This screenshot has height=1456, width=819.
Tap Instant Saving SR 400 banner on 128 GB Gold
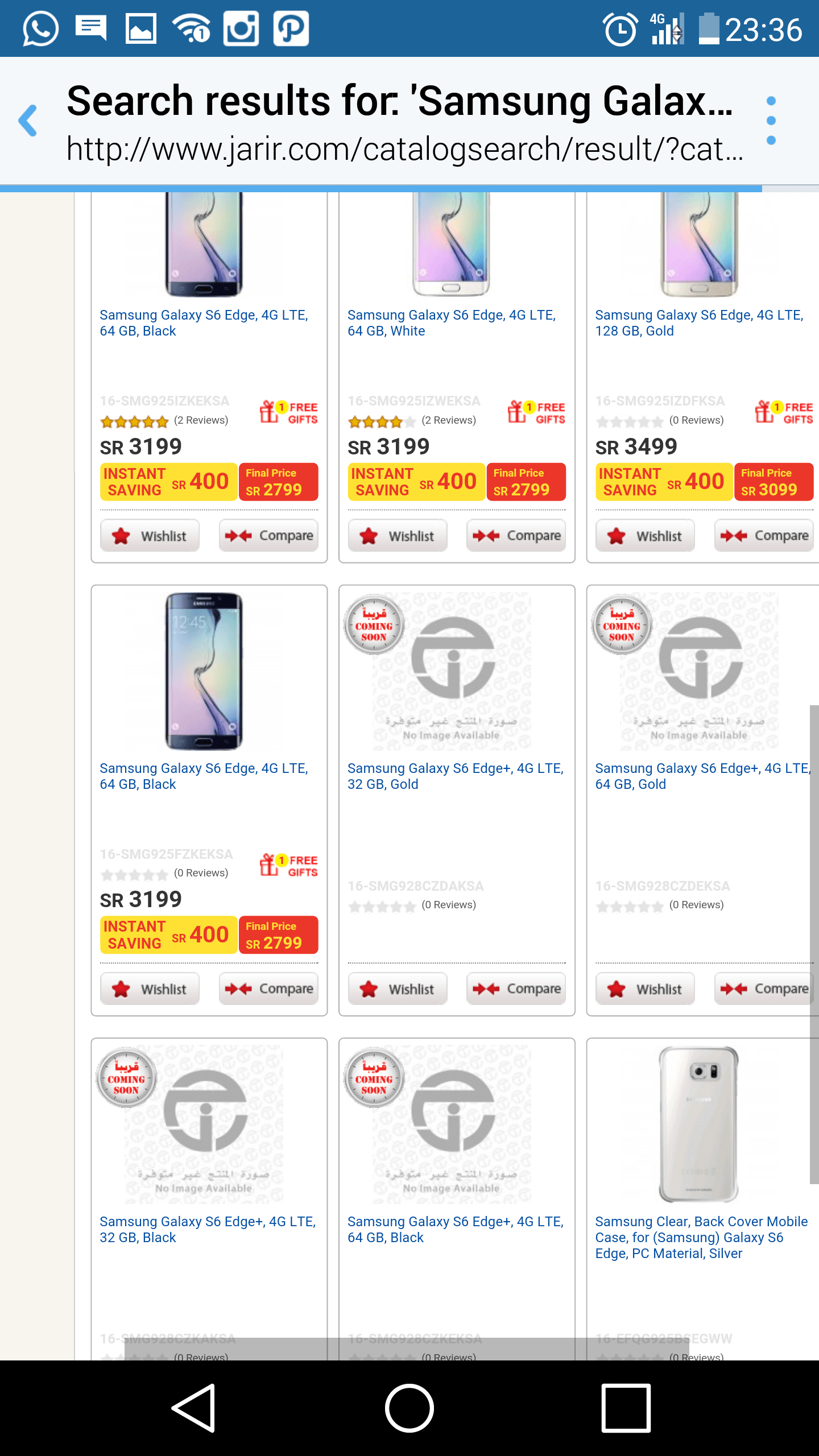coord(664,482)
